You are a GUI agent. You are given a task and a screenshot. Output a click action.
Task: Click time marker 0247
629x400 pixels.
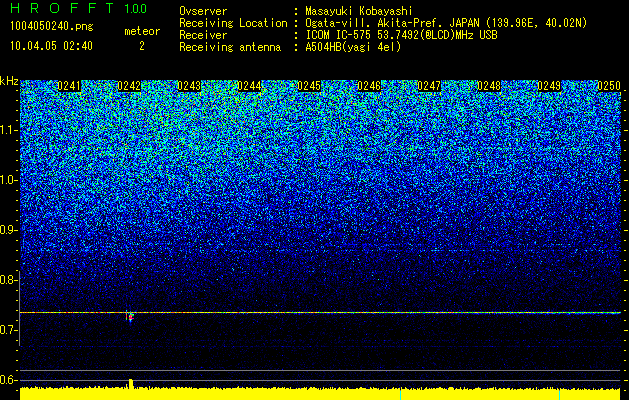[x=429, y=86]
